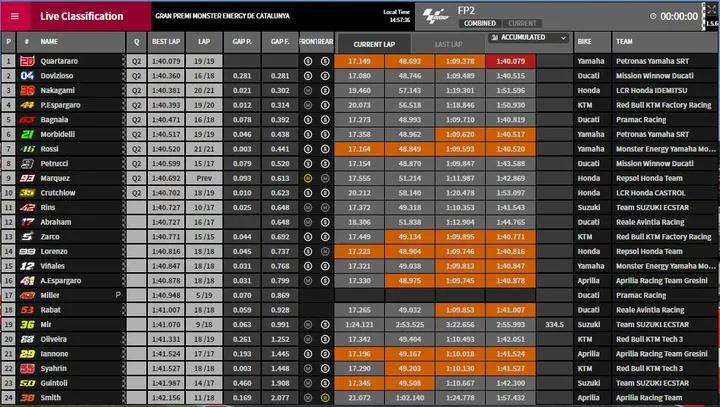Click the session timer clock icon
720x407 pixels.
pos(653,16)
